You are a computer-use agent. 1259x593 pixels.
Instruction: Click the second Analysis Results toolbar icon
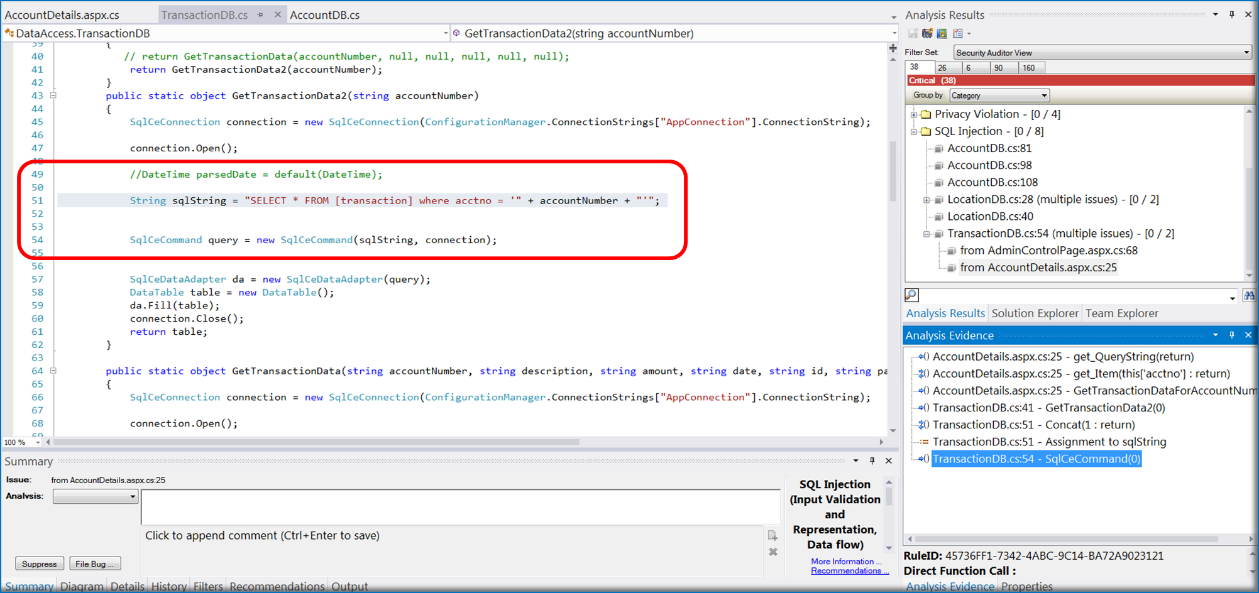pos(927,33)
